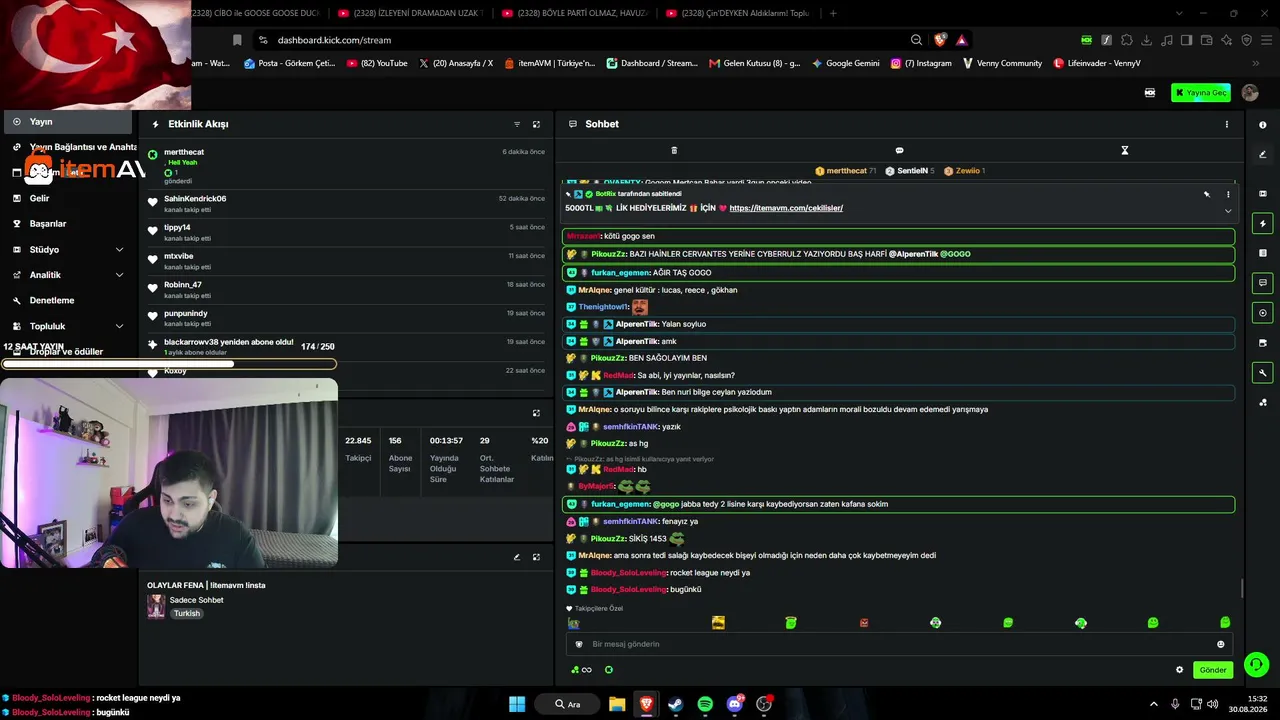Screen dimensions: 1280x720
Task: Click the emoji picker in message box
Action: (1220, 644)
